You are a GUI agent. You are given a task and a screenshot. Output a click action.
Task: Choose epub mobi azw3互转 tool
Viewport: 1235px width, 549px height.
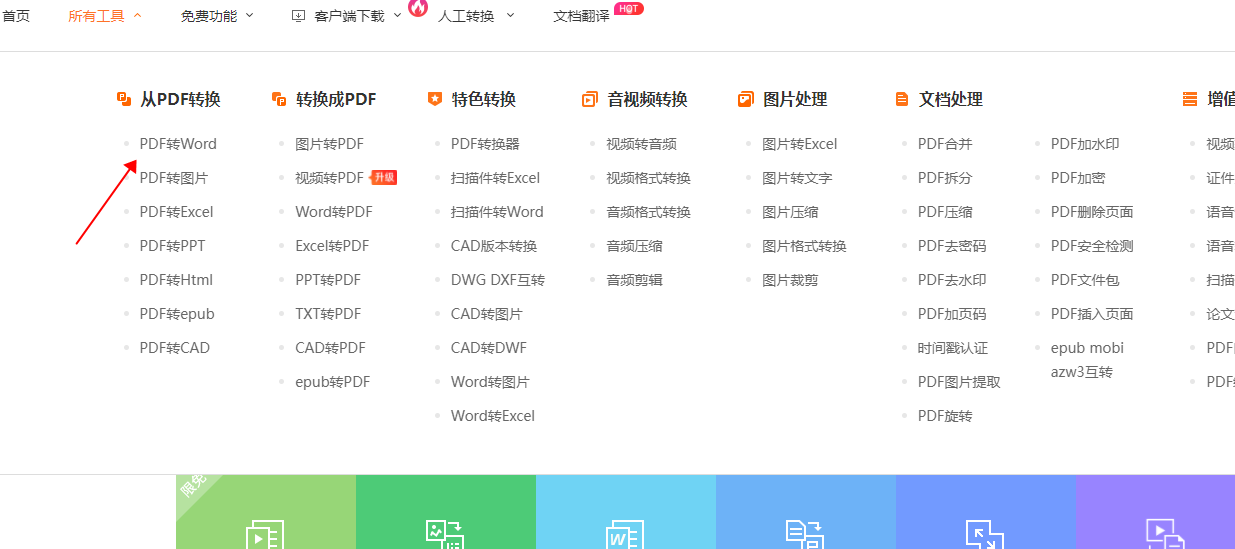(1088, 360)
